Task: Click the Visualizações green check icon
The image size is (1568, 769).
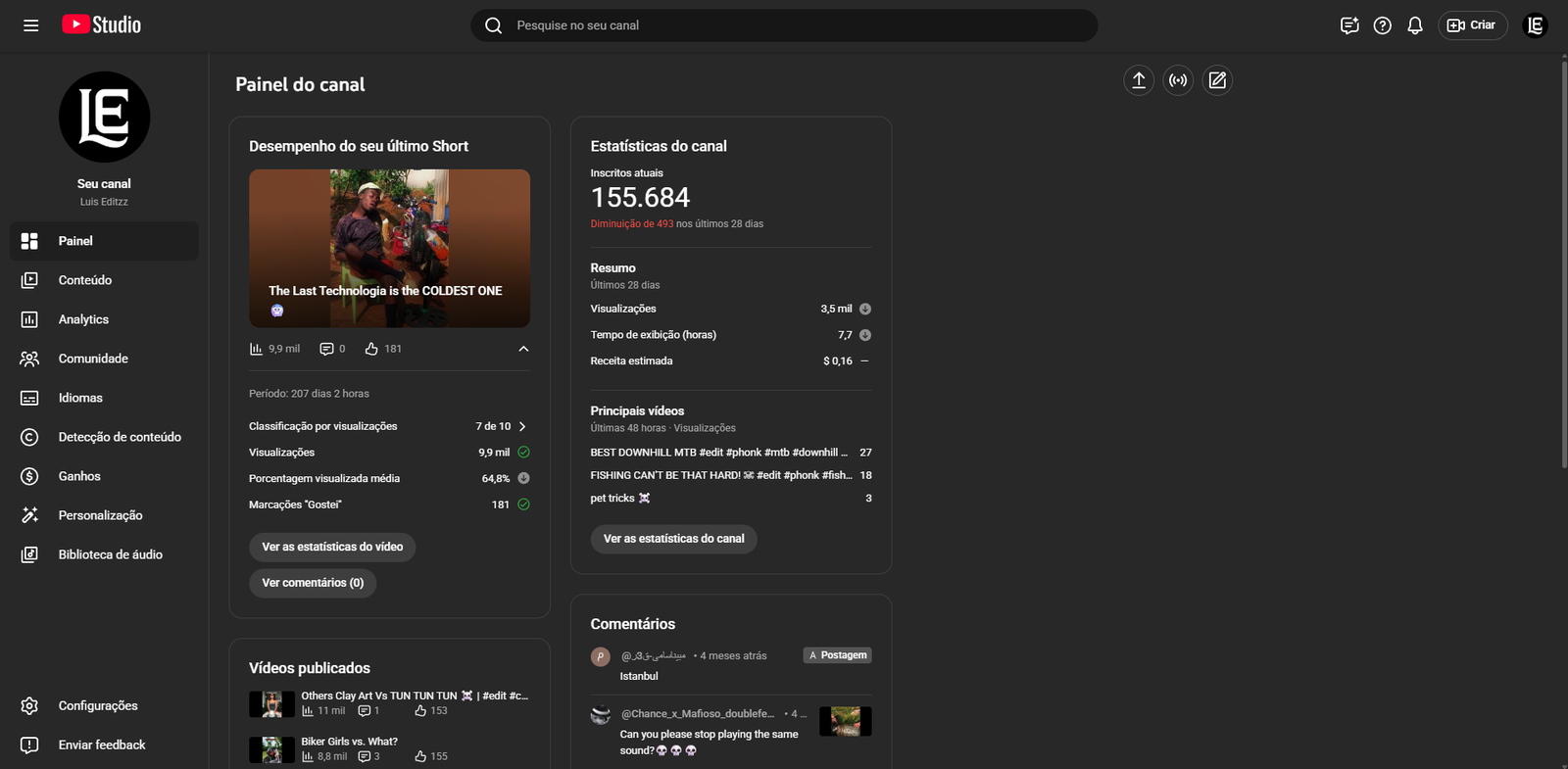Action: click(x=523, y=453)
